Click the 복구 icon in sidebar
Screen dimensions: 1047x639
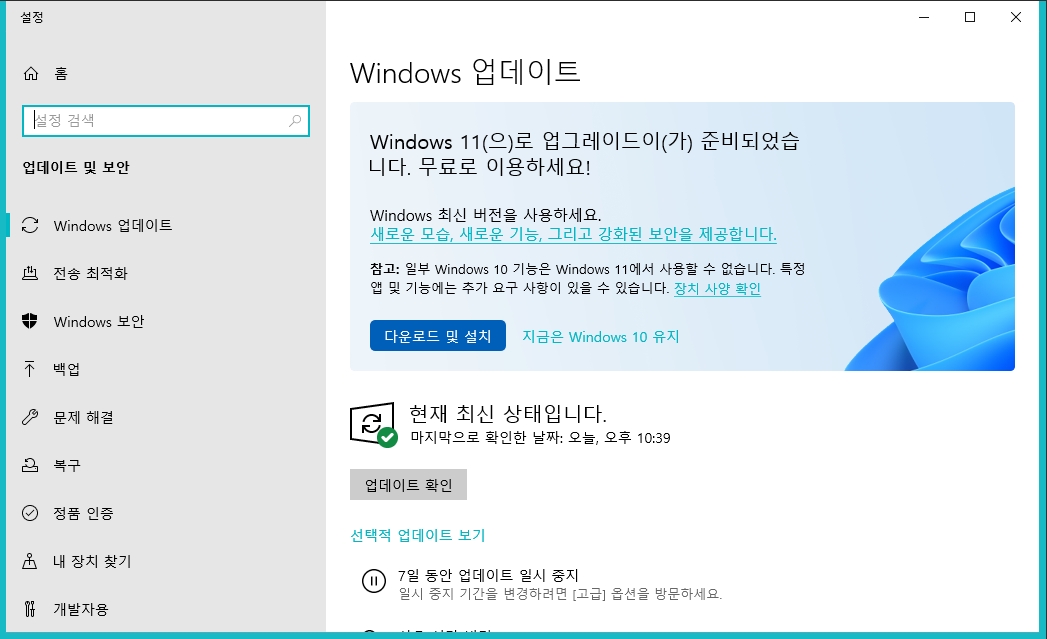(x=30, y=465)
